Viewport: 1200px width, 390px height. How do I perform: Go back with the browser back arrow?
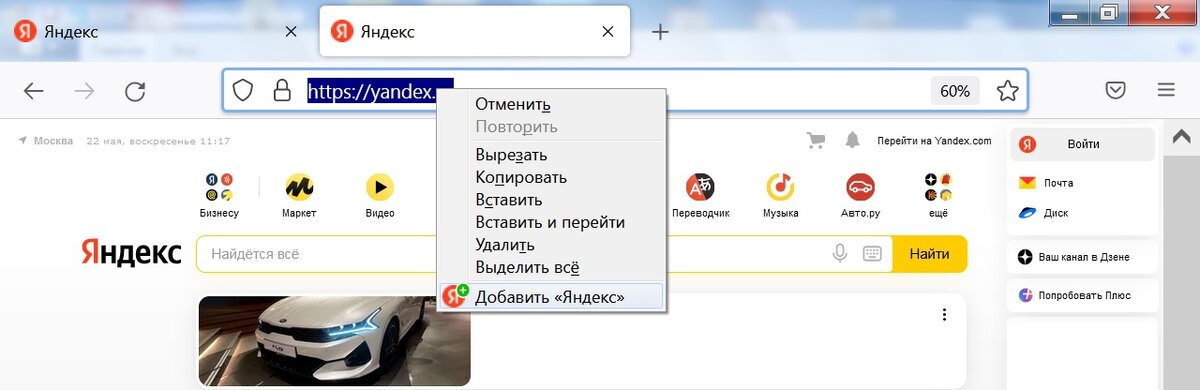pos(34,91)
